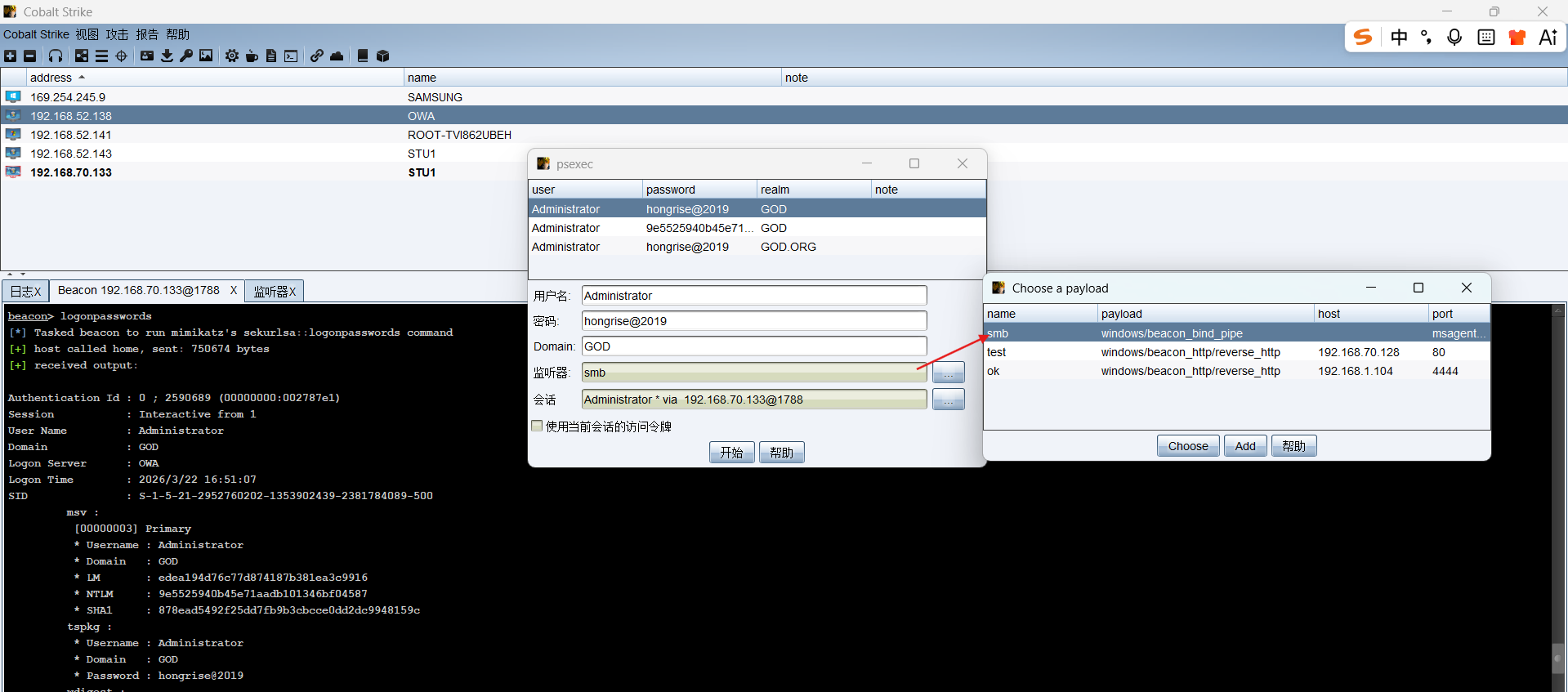Select the test listener on 192.168.70.128
1568x692 pixels.
click(x=1236, y=352)
